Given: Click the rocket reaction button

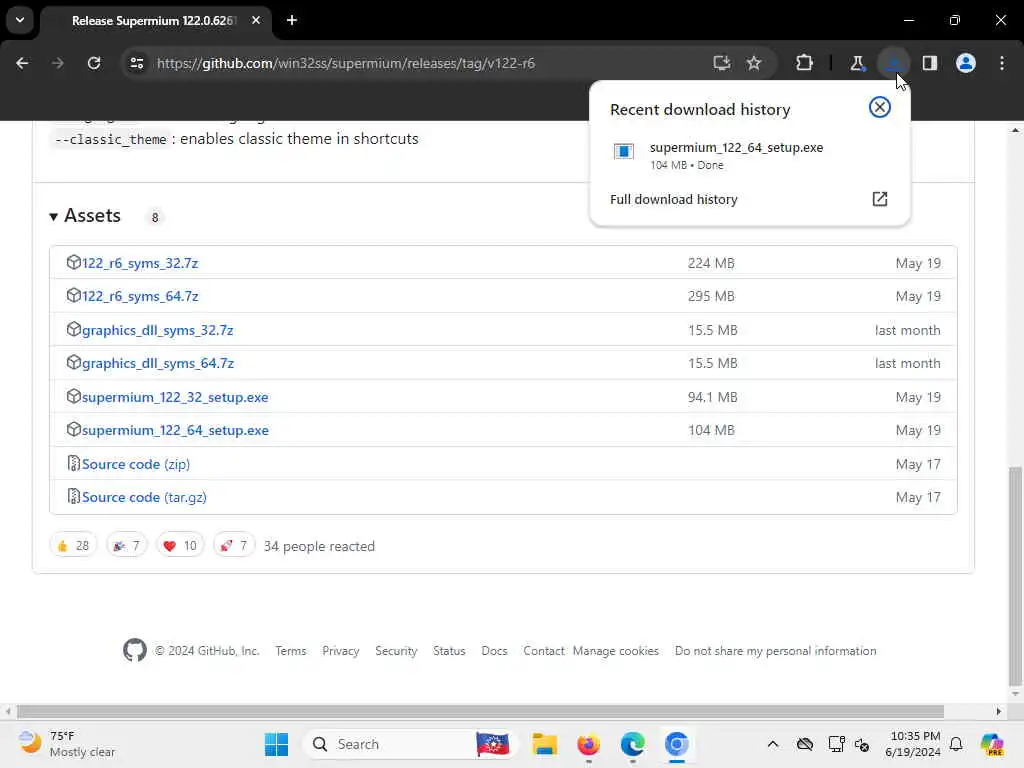Looking at the screenshot, I should pos(234,545).
